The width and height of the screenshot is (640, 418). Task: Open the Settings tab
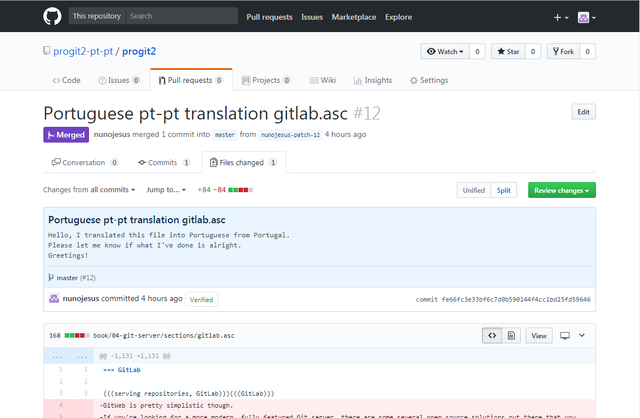tap(429, 80)
